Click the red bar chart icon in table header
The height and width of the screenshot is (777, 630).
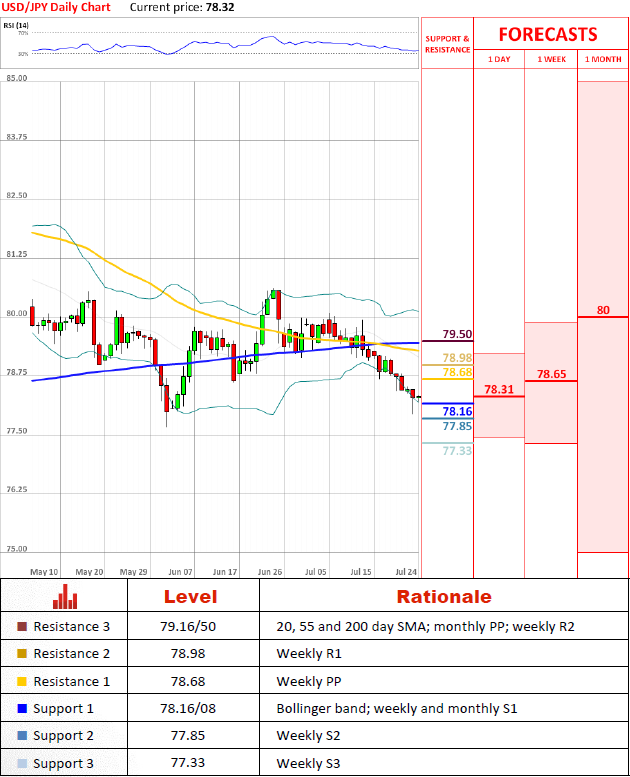[x=64, y=596]
